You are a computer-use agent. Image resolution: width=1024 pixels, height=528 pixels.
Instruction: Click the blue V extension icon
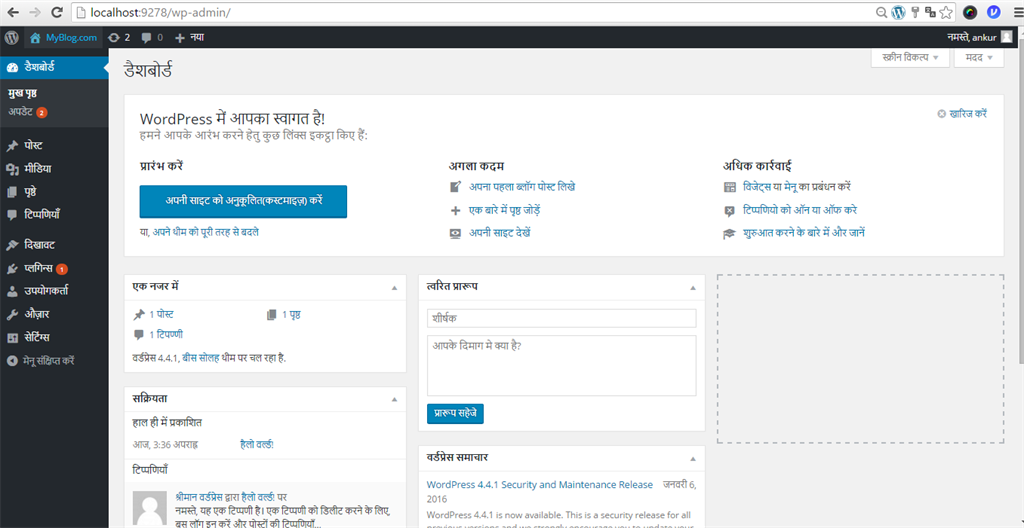[x=993, y=12]
